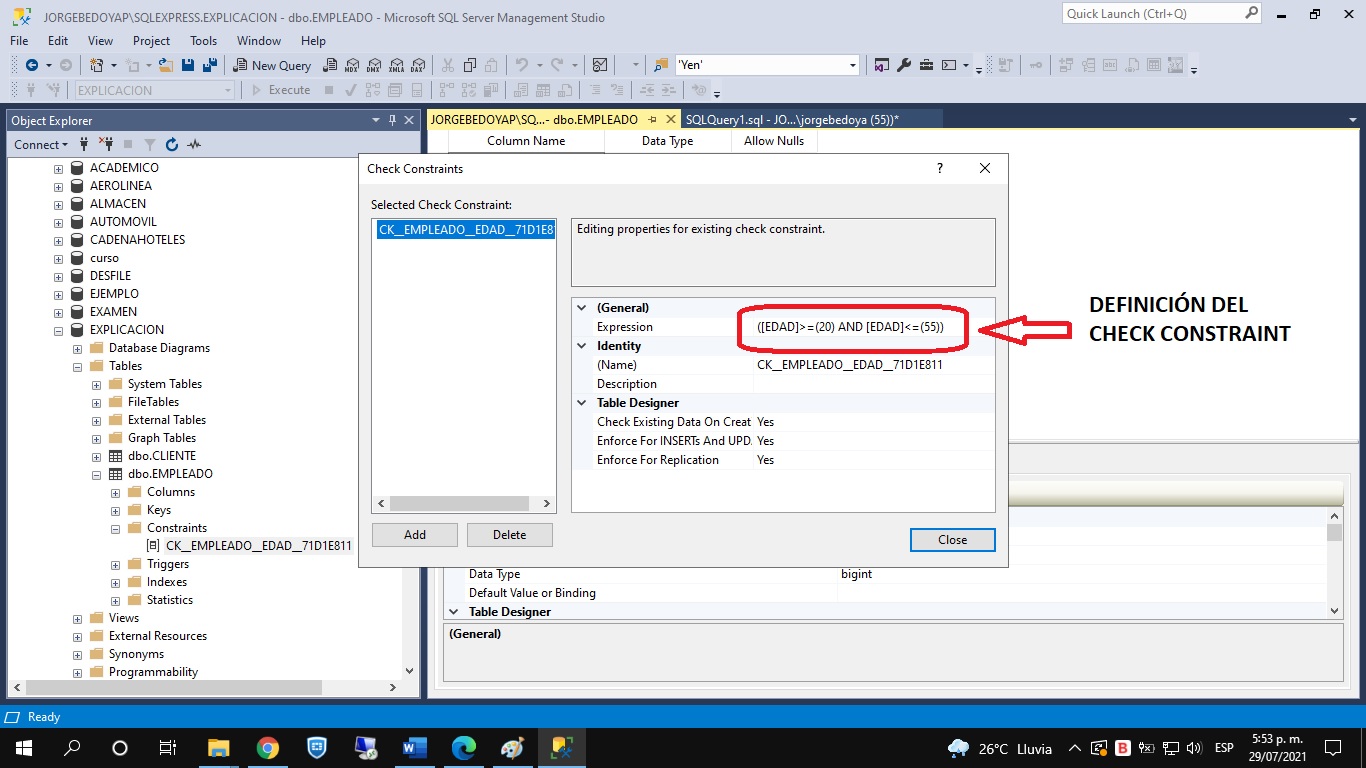
Task: Click the Refresh icon in Object Explorer
Action: coord(172,144)
